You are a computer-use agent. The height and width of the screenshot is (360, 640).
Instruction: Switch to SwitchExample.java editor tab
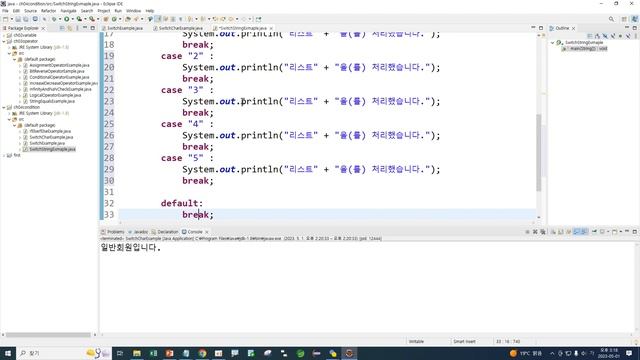point(122,28)
